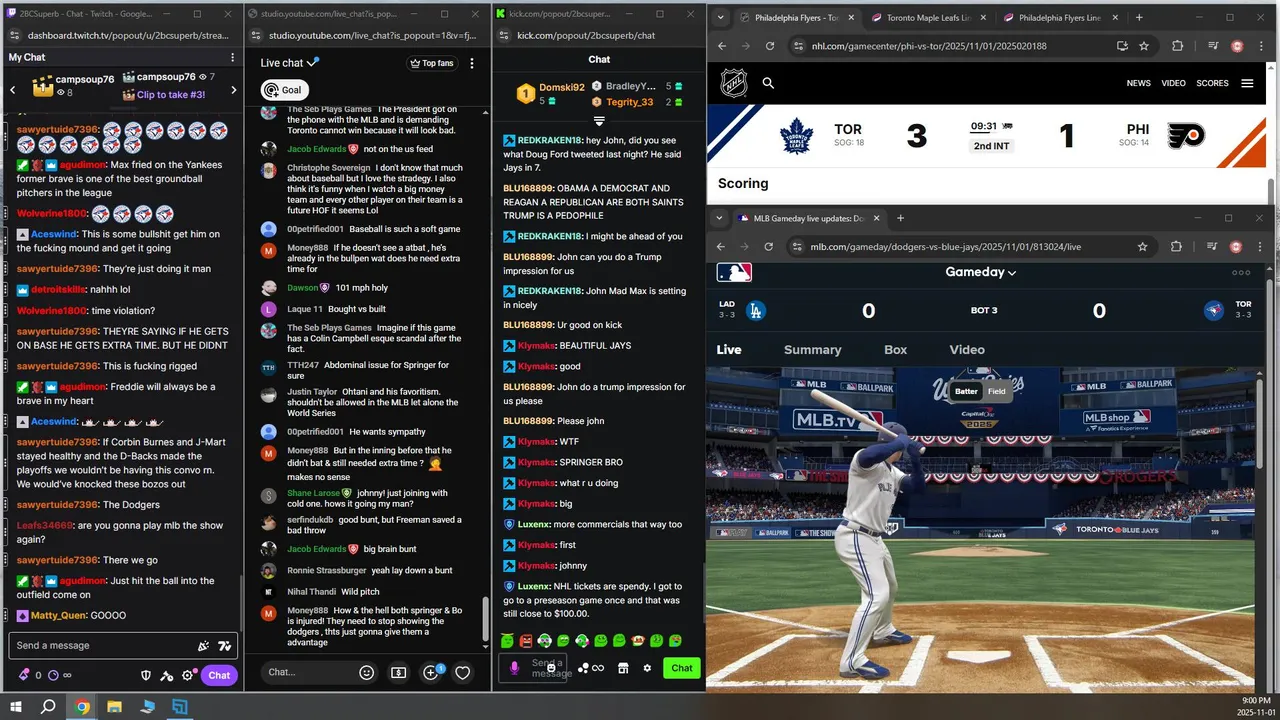Click Kick microphone icon in message box

point(515,668)
